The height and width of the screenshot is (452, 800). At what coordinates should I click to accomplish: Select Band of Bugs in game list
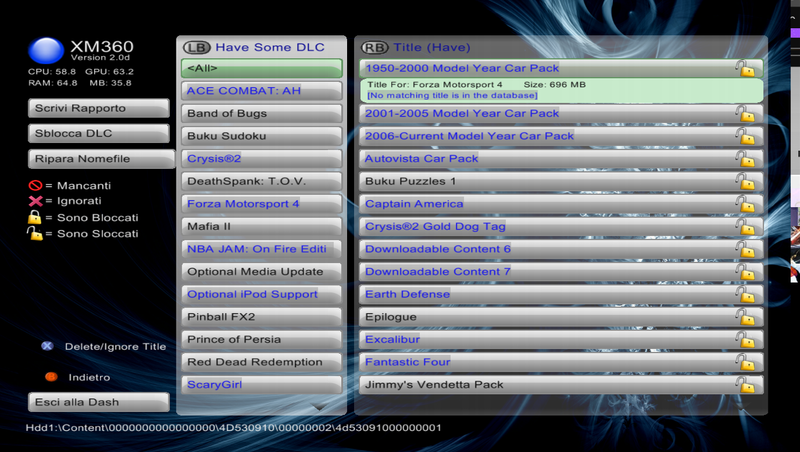tap(261, 113)
